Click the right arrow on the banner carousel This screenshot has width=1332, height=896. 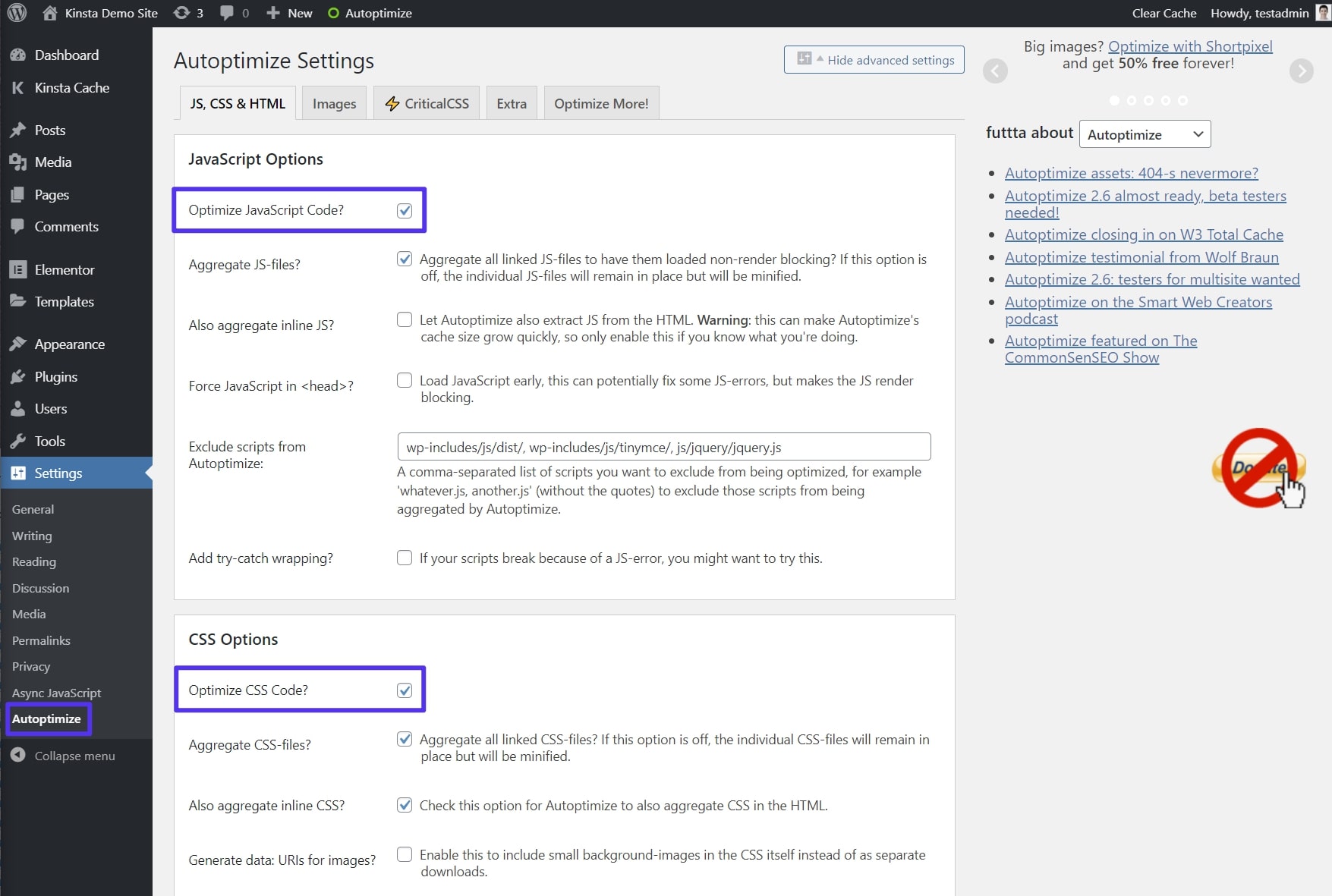click(1302, 71)
